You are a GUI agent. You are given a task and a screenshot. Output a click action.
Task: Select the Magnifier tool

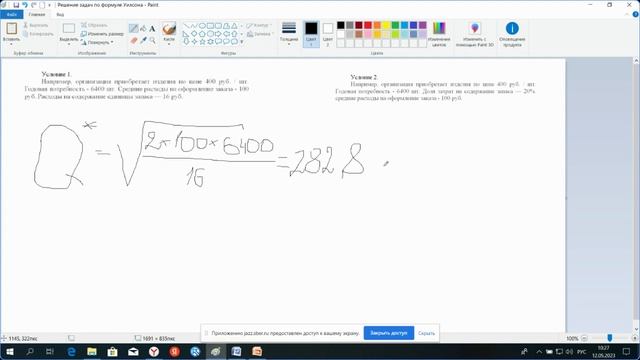click(x=152, y=40)
